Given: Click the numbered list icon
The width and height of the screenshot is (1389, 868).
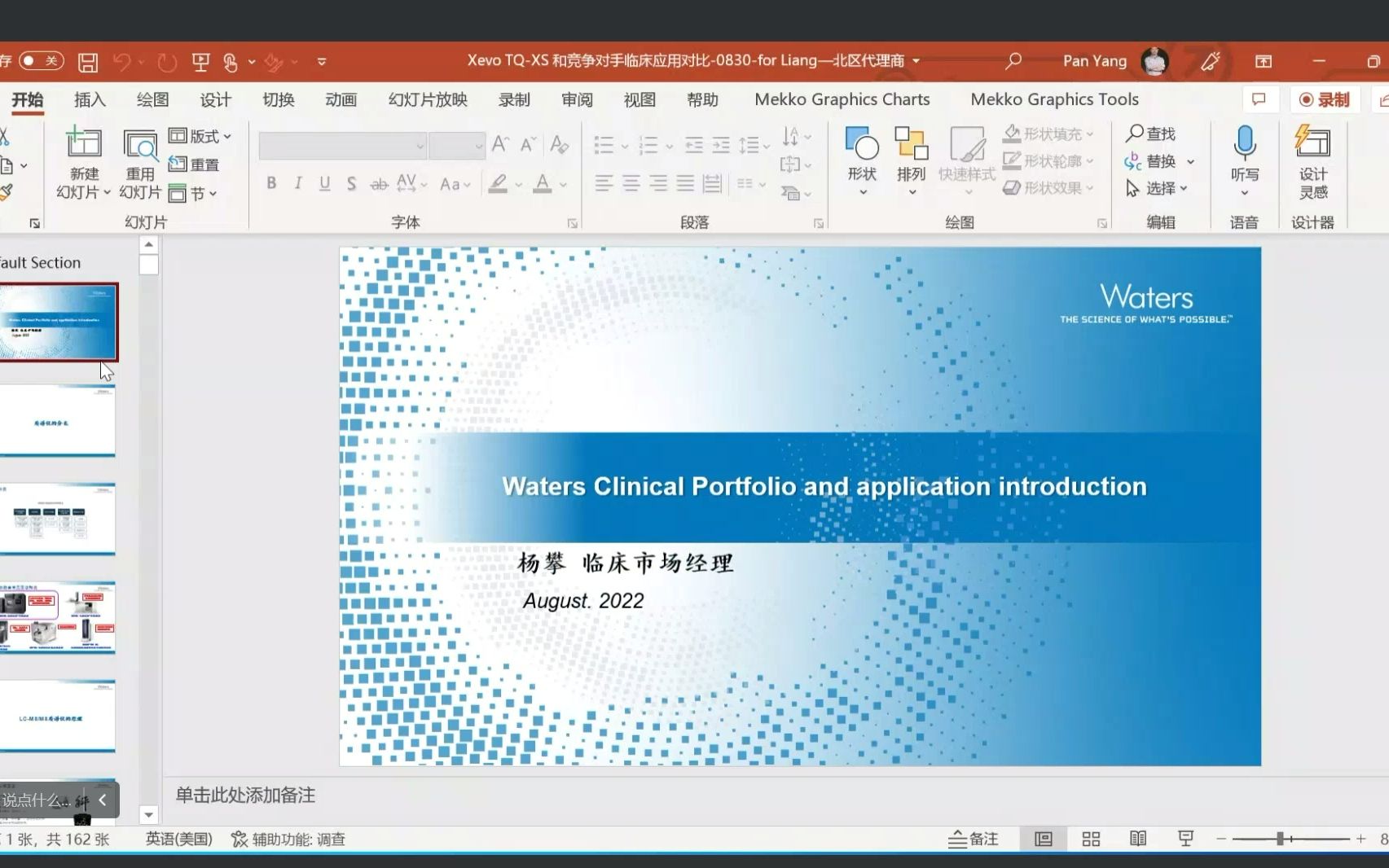Looking at the screenshot, I should pos(648,146).
